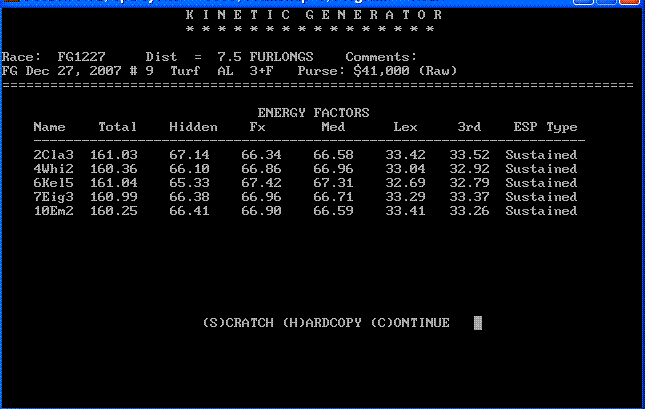645x409 pixels.
Task: Click hidden value 66.10
Action: point(189,169)
